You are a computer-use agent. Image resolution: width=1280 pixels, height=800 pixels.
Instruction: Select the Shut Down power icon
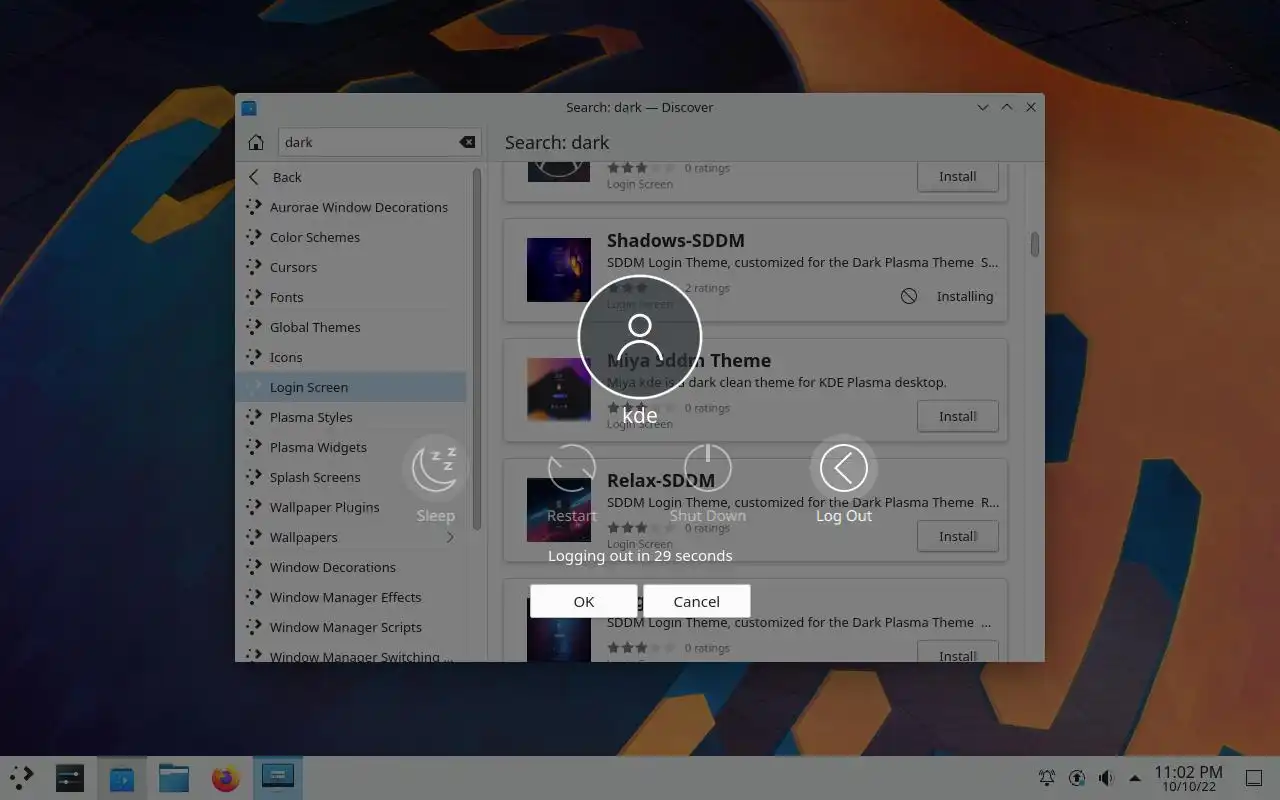(708, 468)
